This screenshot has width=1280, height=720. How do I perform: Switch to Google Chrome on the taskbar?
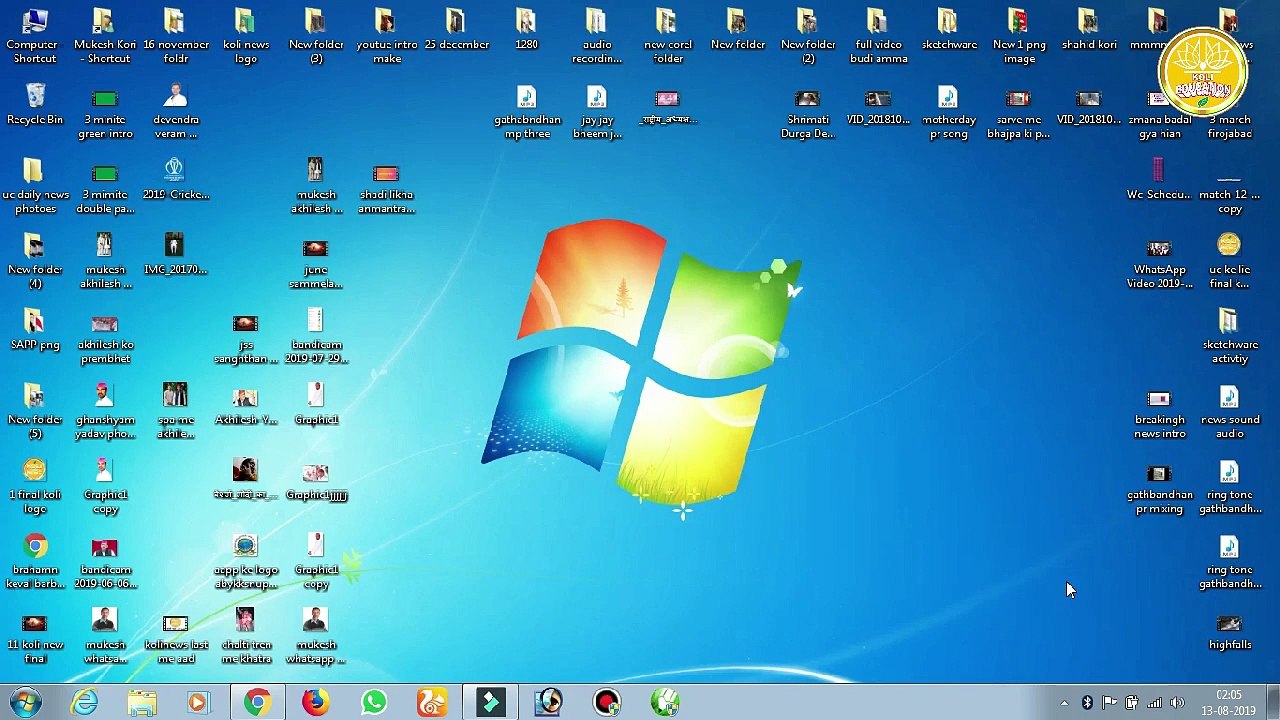257,702
